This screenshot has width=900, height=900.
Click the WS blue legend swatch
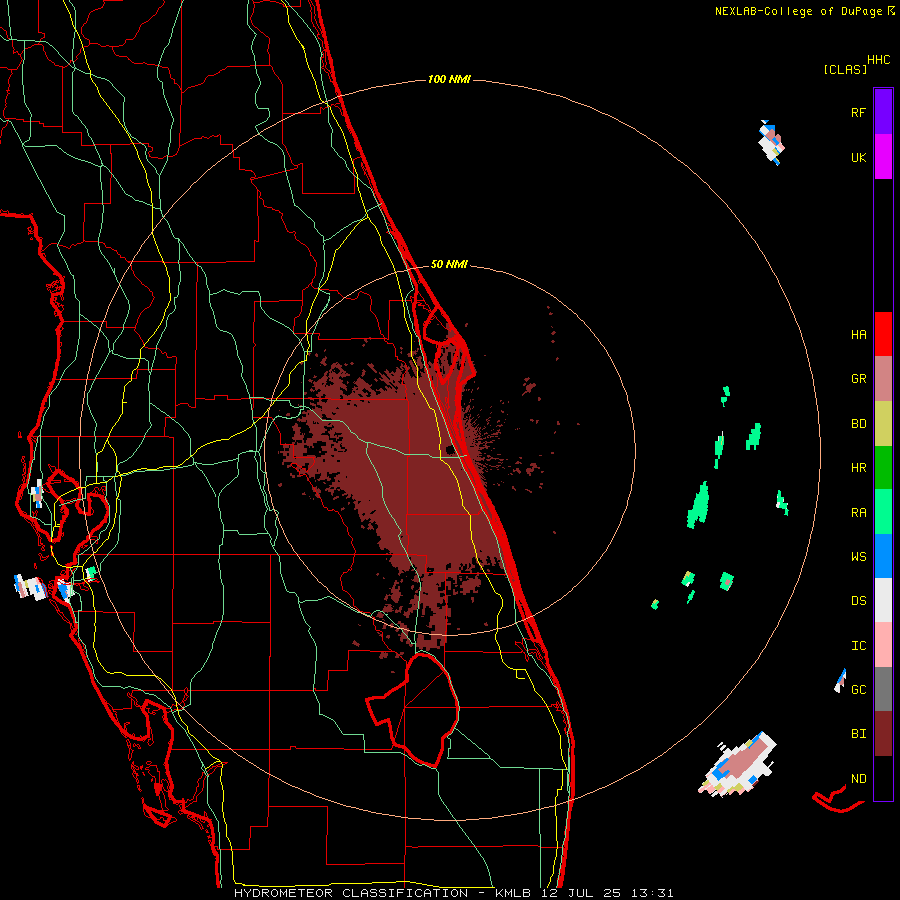click(883, 556)
